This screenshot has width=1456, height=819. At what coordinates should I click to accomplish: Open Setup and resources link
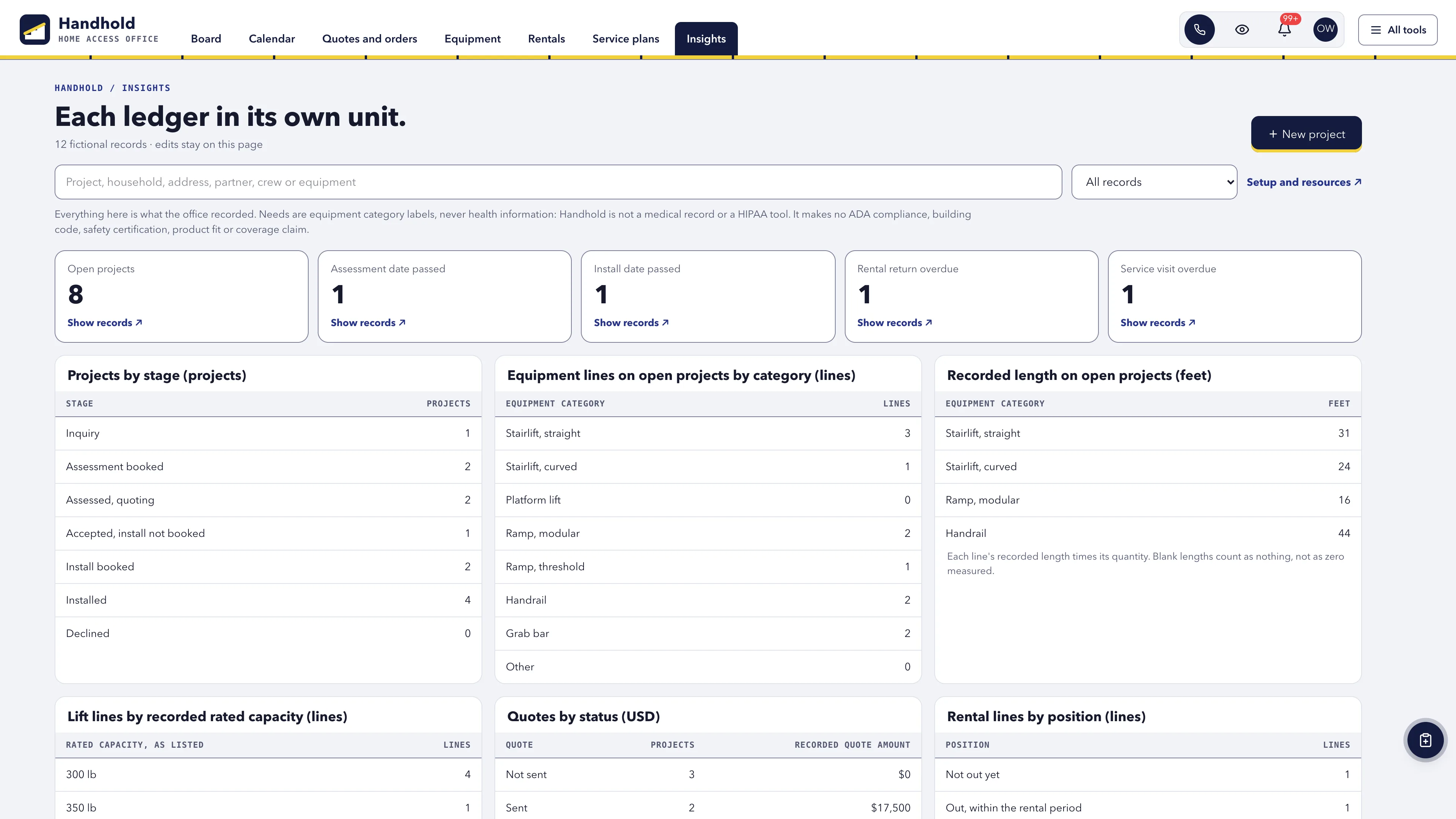(1304, 182)
